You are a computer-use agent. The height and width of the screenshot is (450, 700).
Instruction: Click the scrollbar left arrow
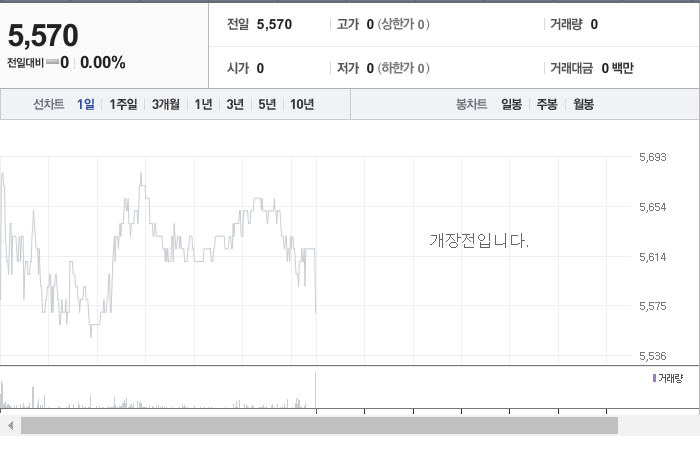click(x=11, y=425)
